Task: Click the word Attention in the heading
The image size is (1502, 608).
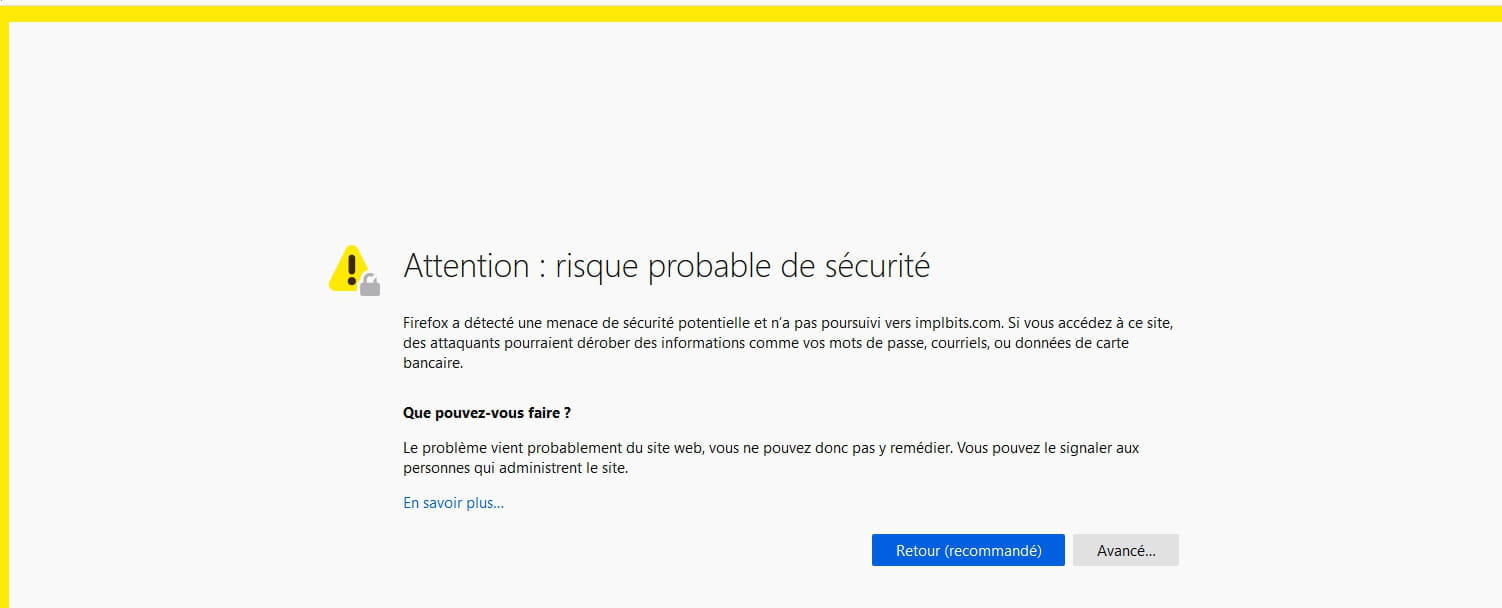Action: point(466,266)
